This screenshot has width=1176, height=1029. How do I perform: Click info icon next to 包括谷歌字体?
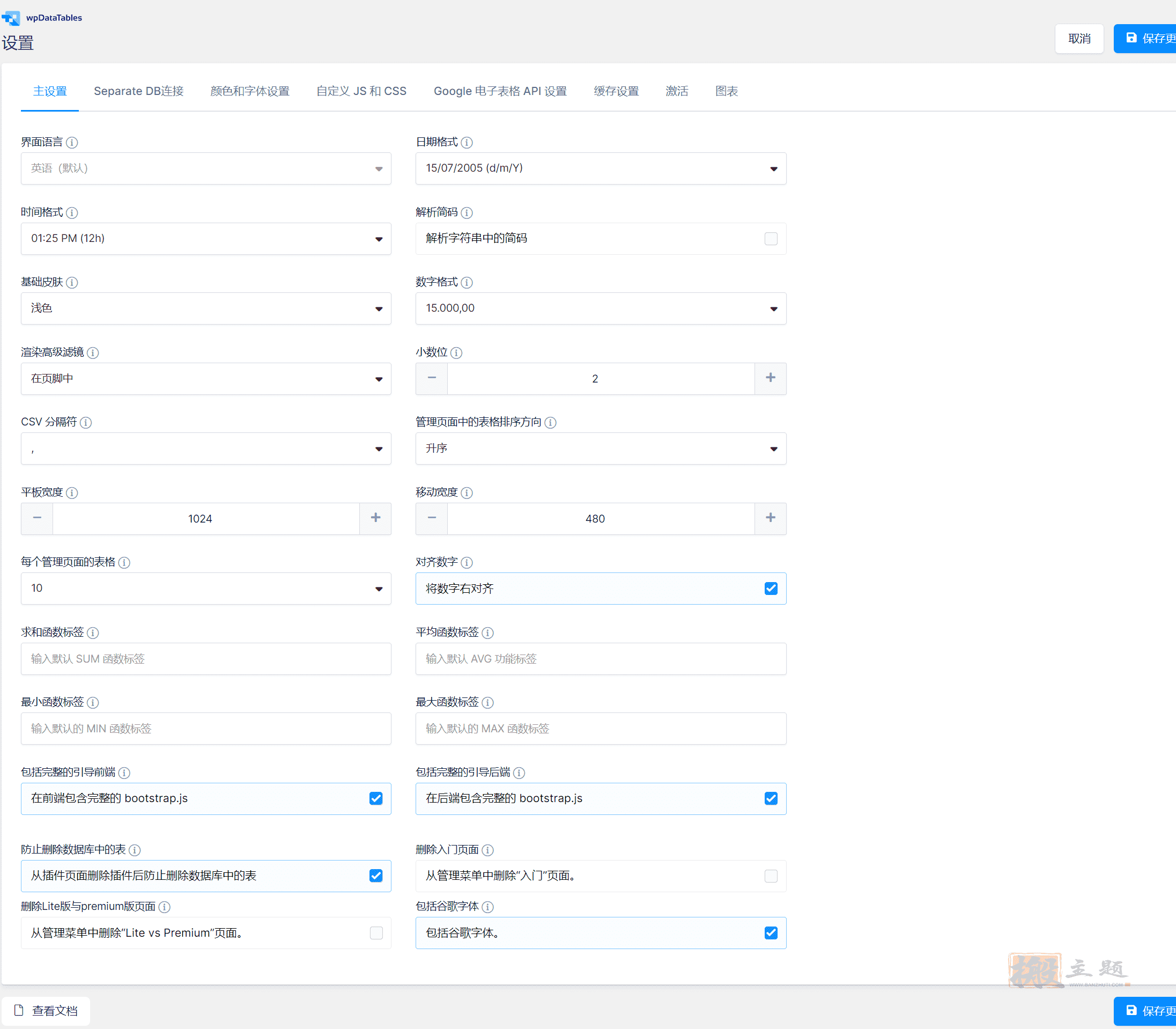coord(487,907)
